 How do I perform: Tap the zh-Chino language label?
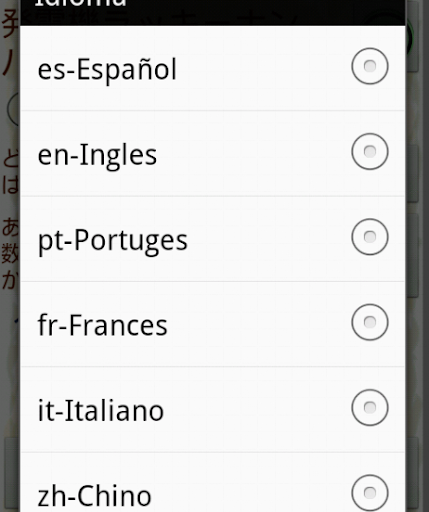95,495
